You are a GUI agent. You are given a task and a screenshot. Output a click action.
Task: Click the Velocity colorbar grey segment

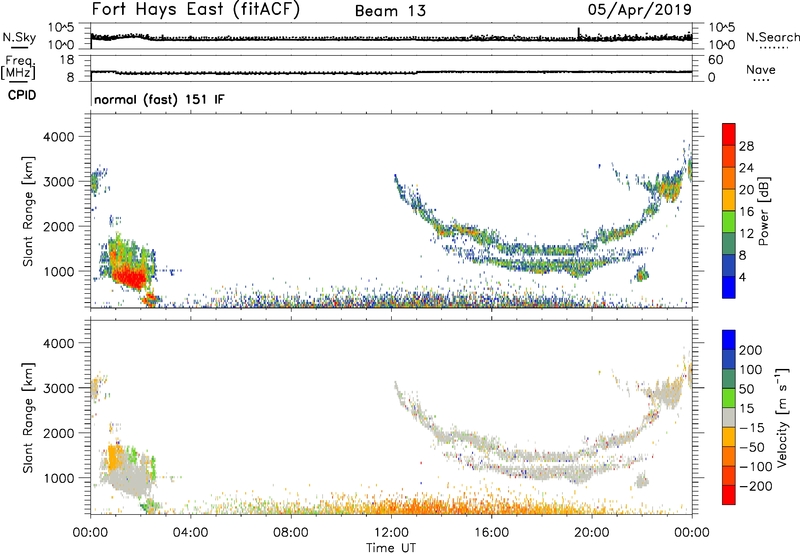point(729,417)
